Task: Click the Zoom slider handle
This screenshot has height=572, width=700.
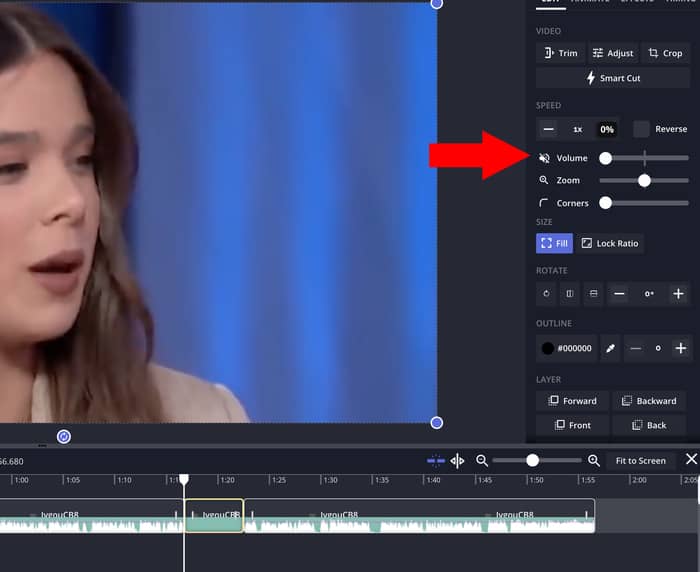Action: click(x=644, y=181)
